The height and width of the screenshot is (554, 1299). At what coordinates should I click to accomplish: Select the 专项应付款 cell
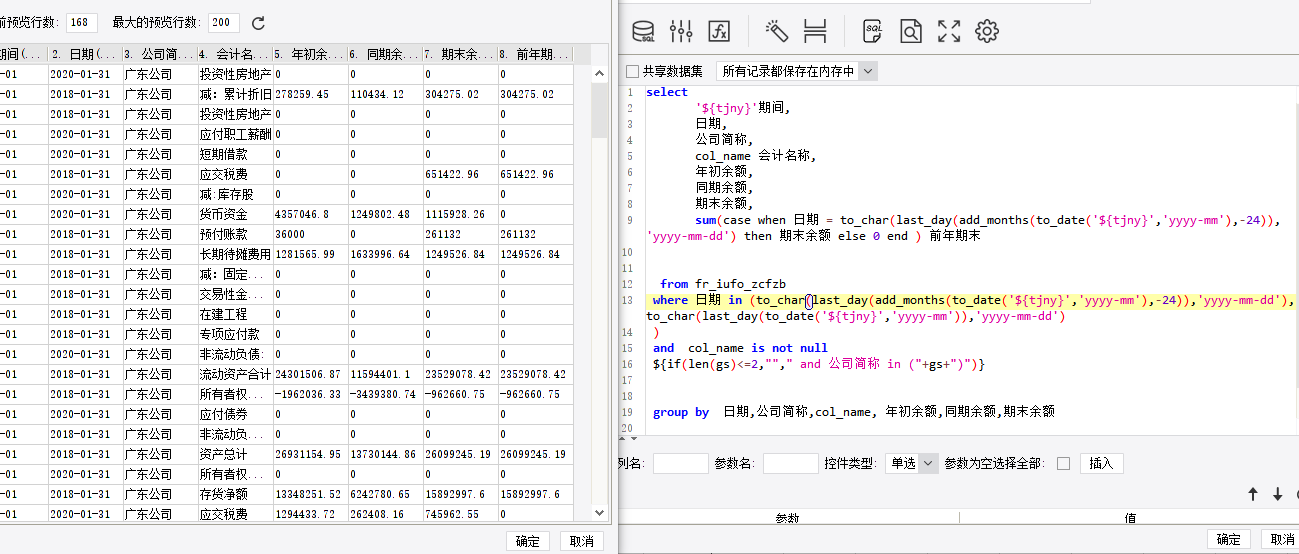tap(234, 334)
